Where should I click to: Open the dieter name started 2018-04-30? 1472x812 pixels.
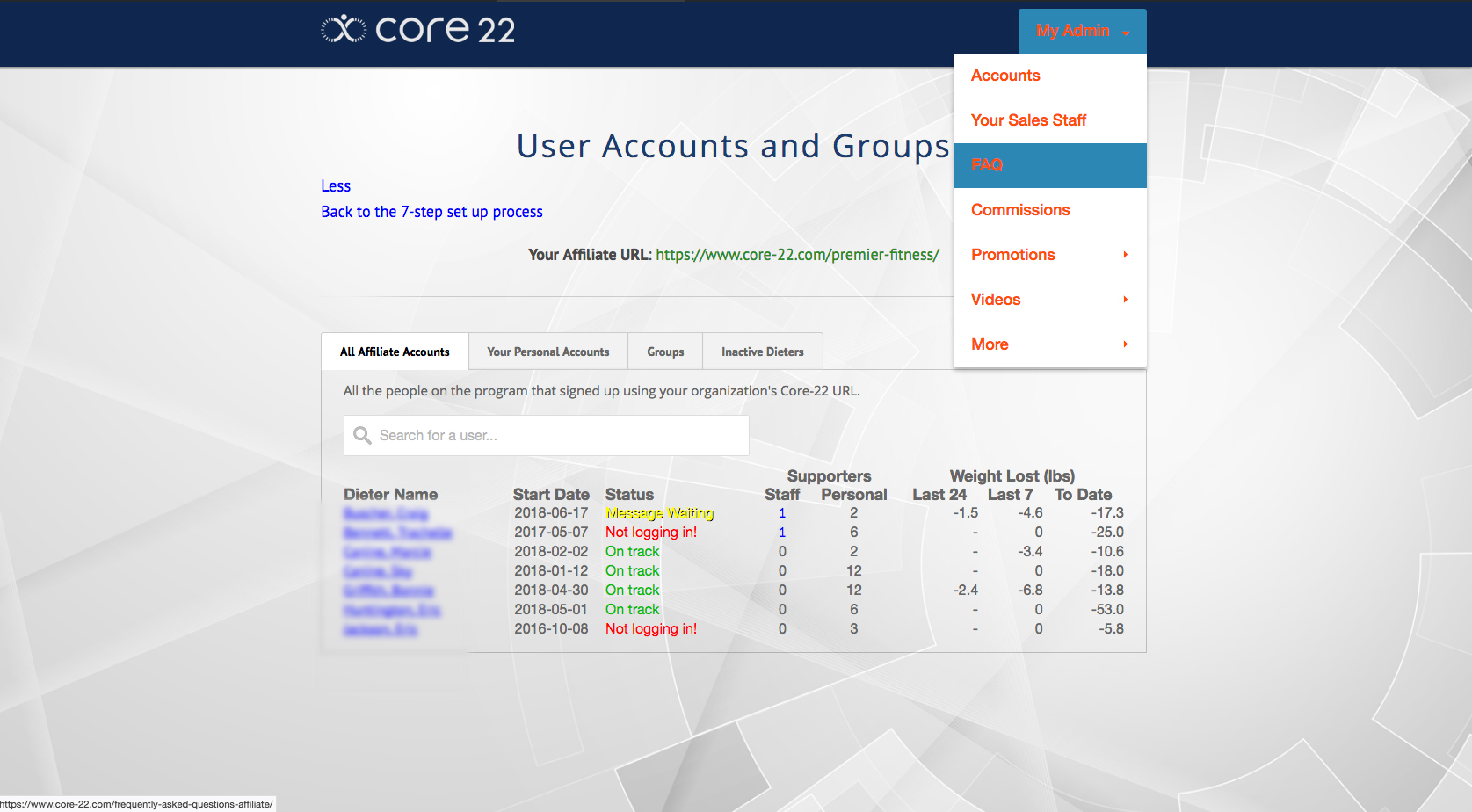click(388, 591)
